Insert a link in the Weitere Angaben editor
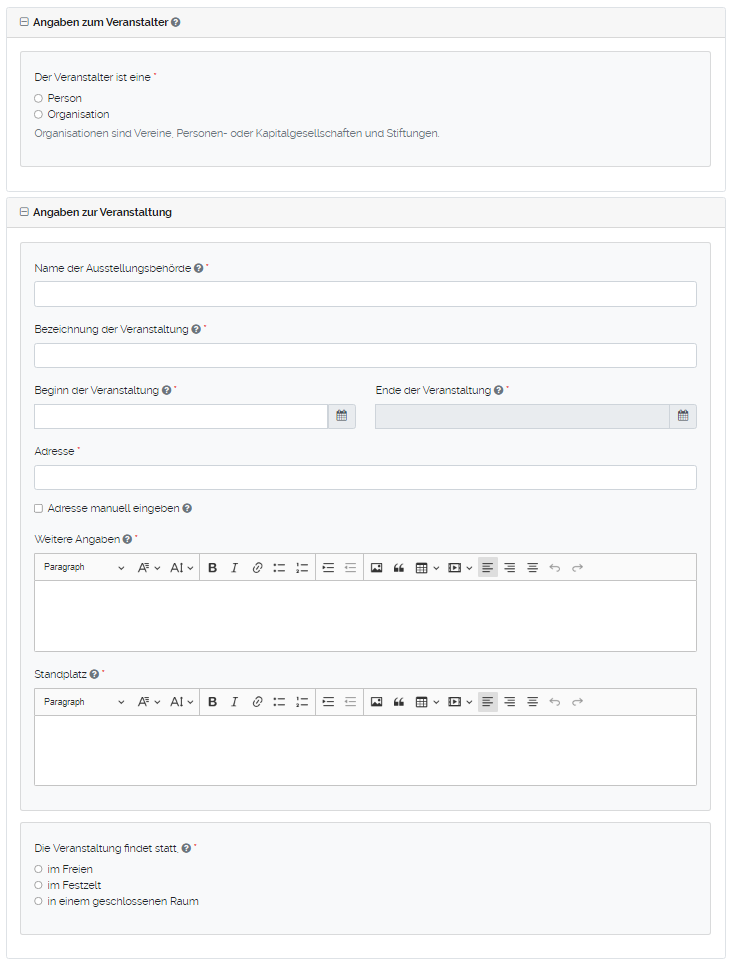The image size is (732, 964). 257,567
